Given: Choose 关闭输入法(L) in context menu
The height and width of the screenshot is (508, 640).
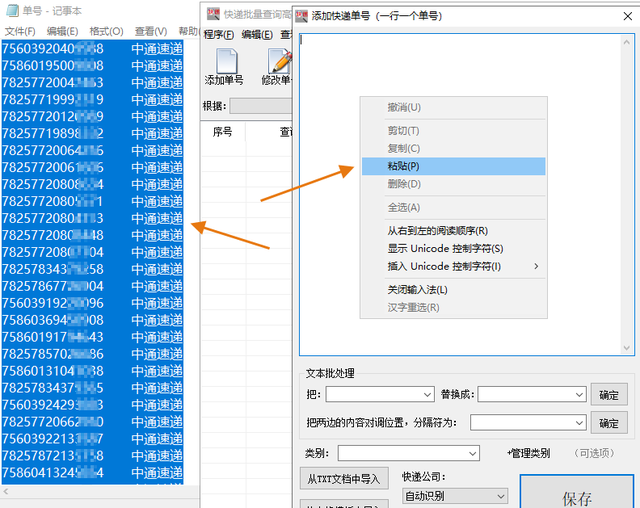Looking at the screenshot, I should pyautogui.click(x=453, y=290).
